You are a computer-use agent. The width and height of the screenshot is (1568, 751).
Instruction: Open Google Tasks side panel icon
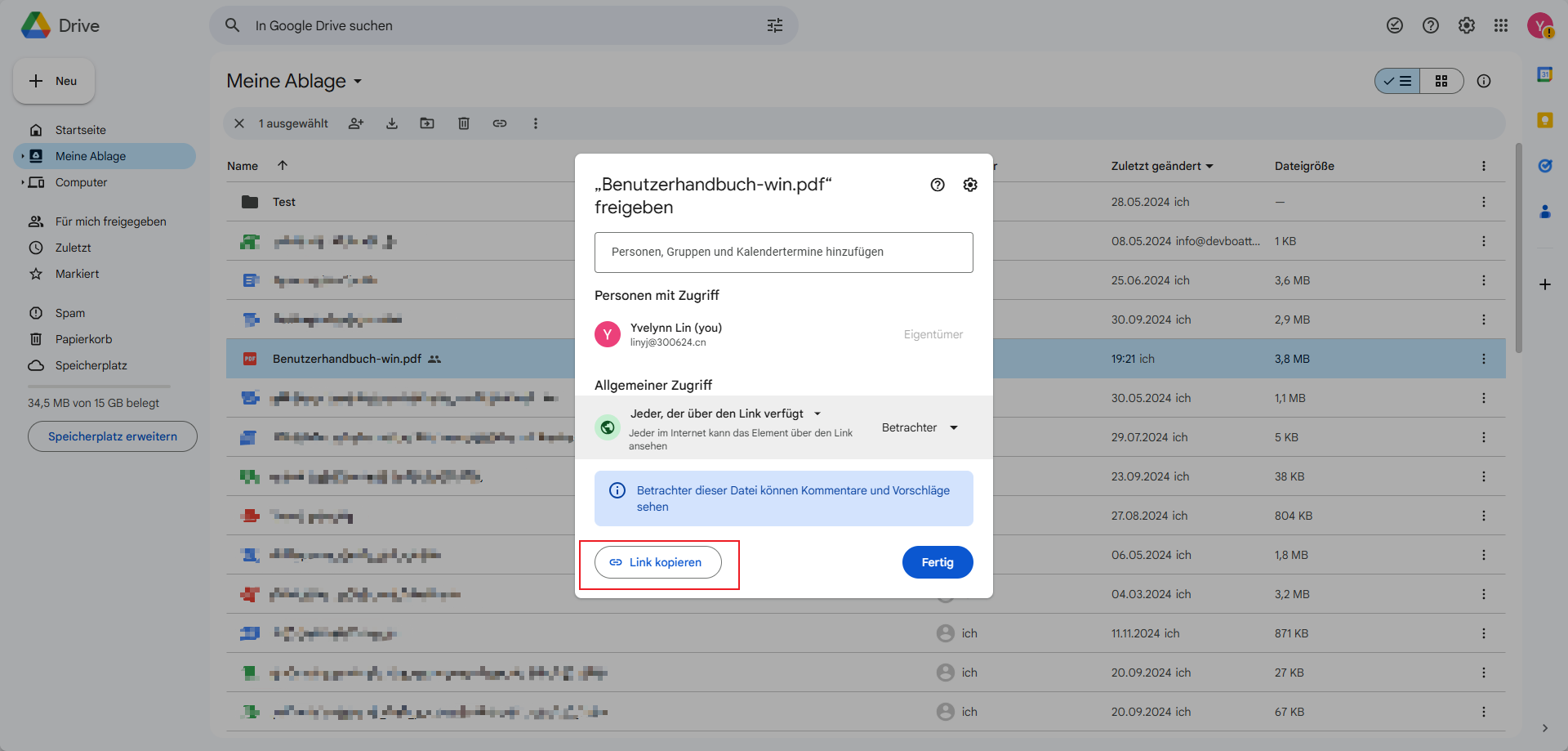point(1545,166)
